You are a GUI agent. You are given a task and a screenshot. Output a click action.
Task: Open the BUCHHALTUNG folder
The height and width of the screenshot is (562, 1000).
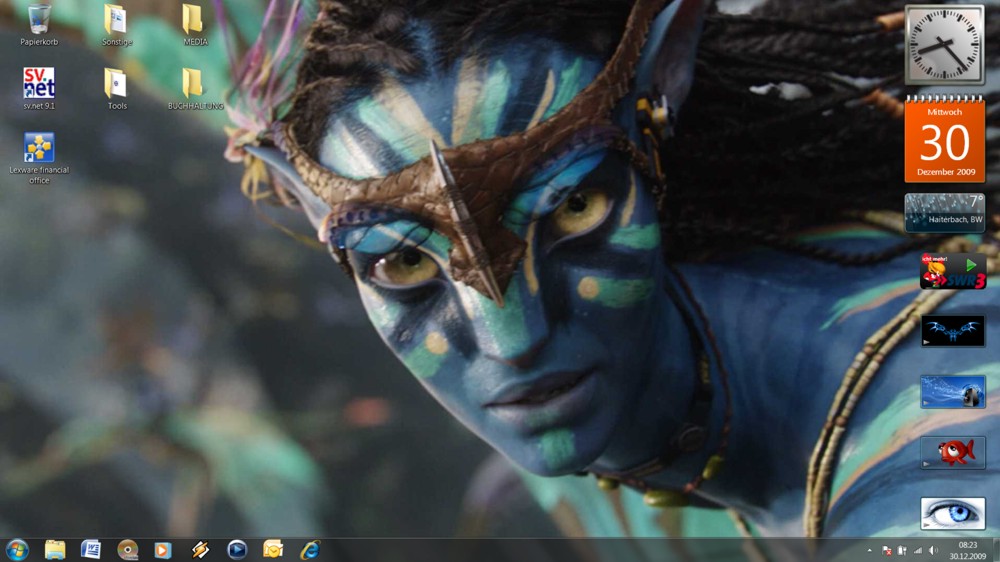pos(193,83)
